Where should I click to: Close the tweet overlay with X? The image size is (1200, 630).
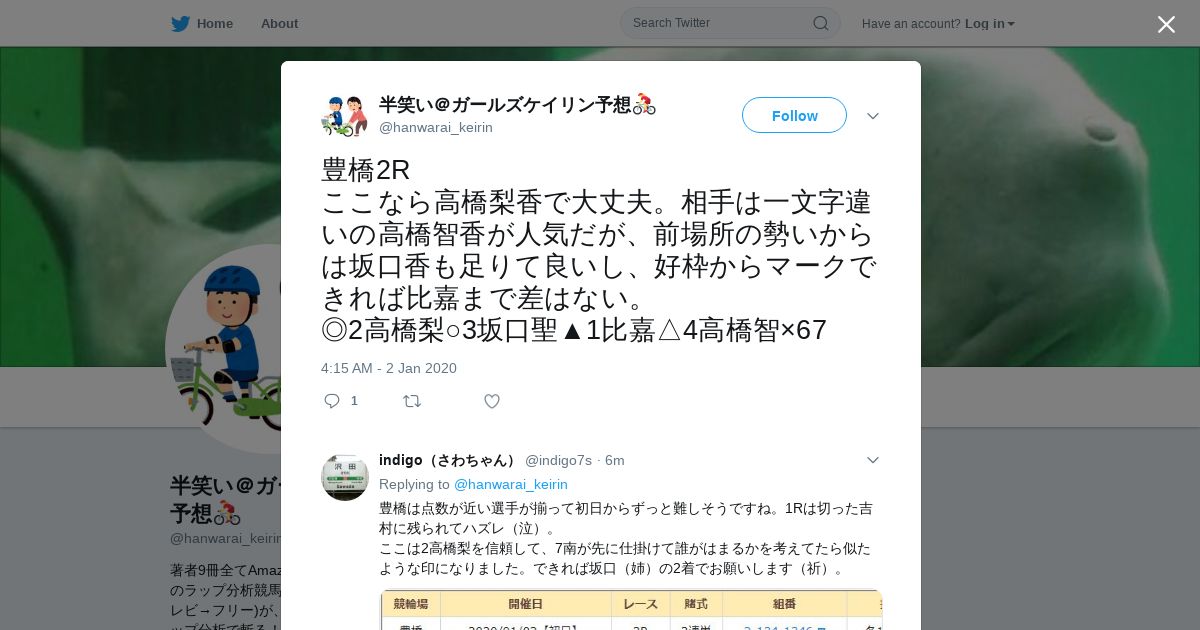(1166, 24)
